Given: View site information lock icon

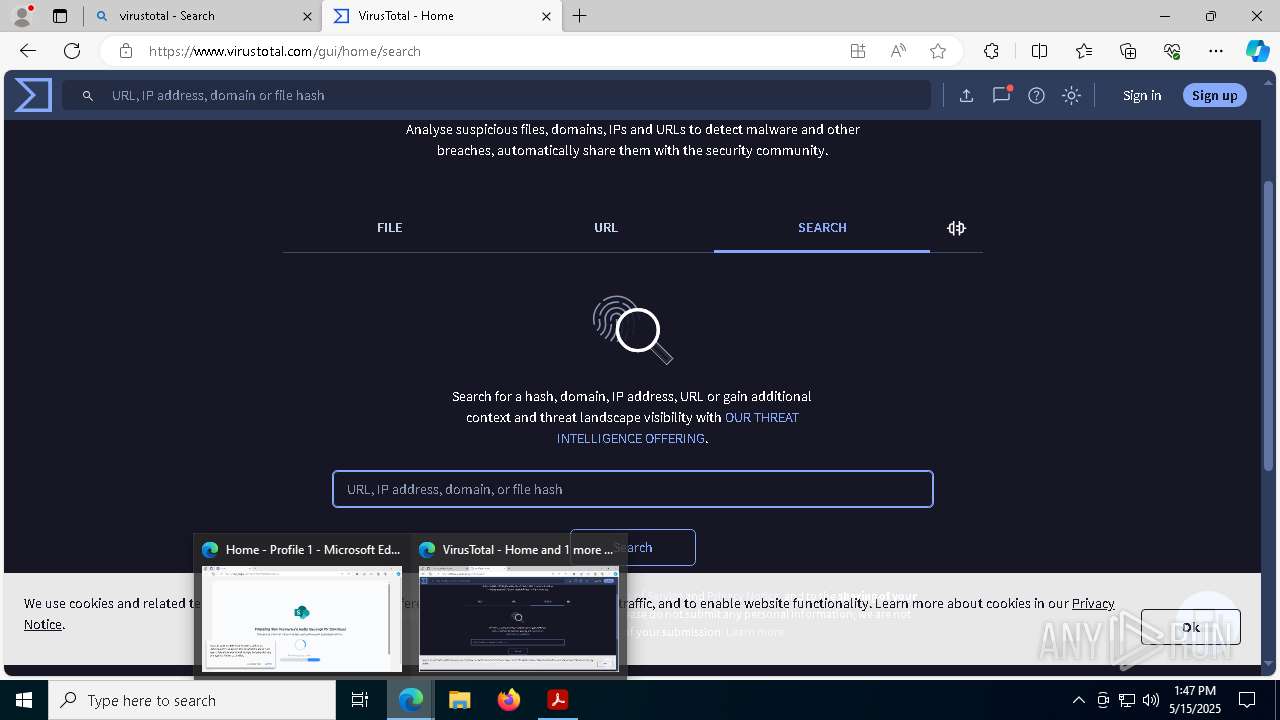Looking at the screenshot, I should (125, 51).
